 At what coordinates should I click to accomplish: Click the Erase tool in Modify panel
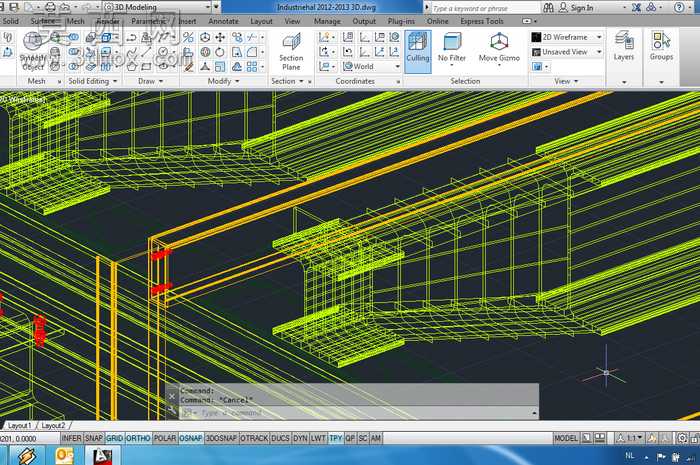click(189, 67)
